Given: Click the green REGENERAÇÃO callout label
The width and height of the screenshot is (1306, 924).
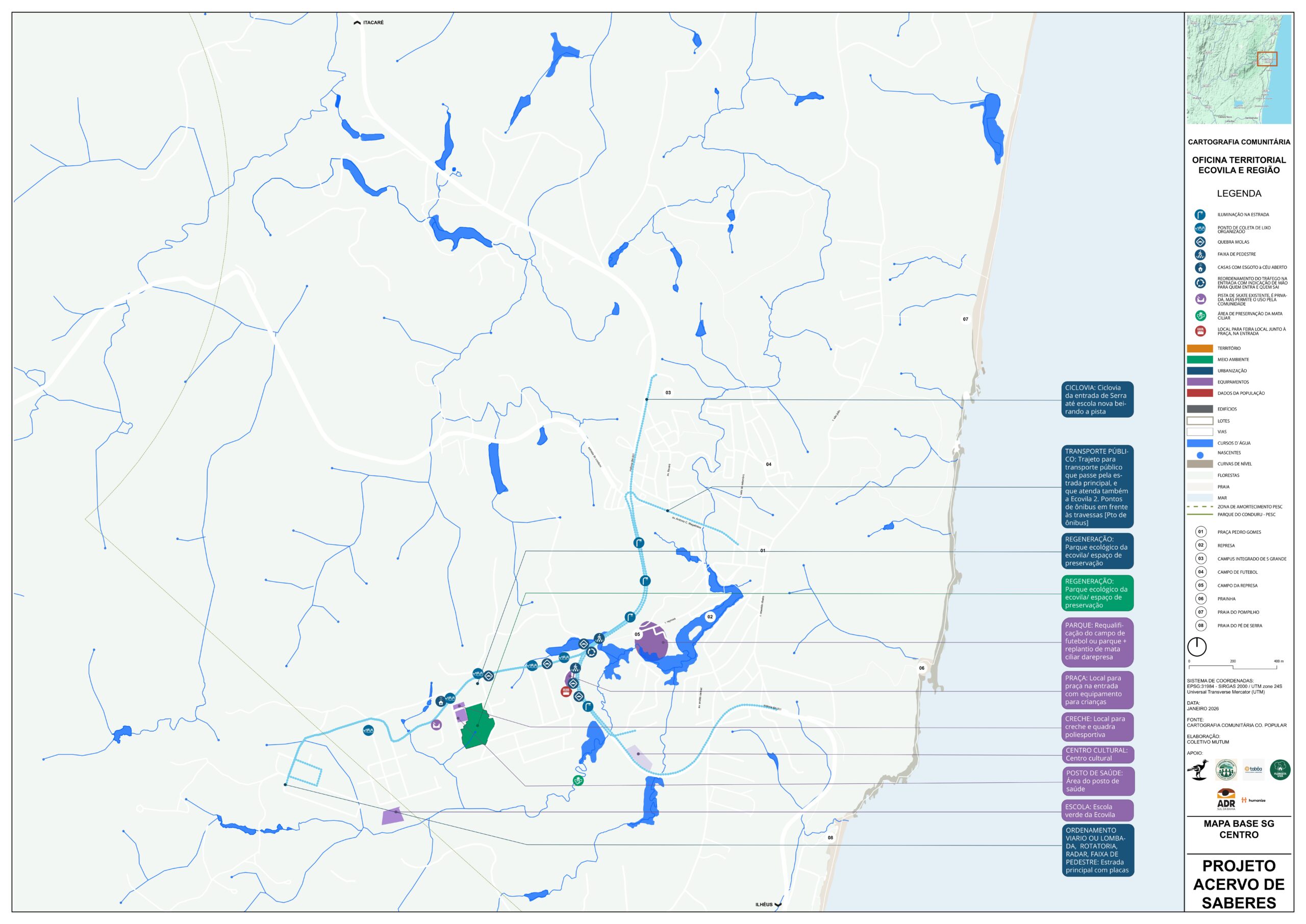Looking at the screenshot, I should (1097, 593).
